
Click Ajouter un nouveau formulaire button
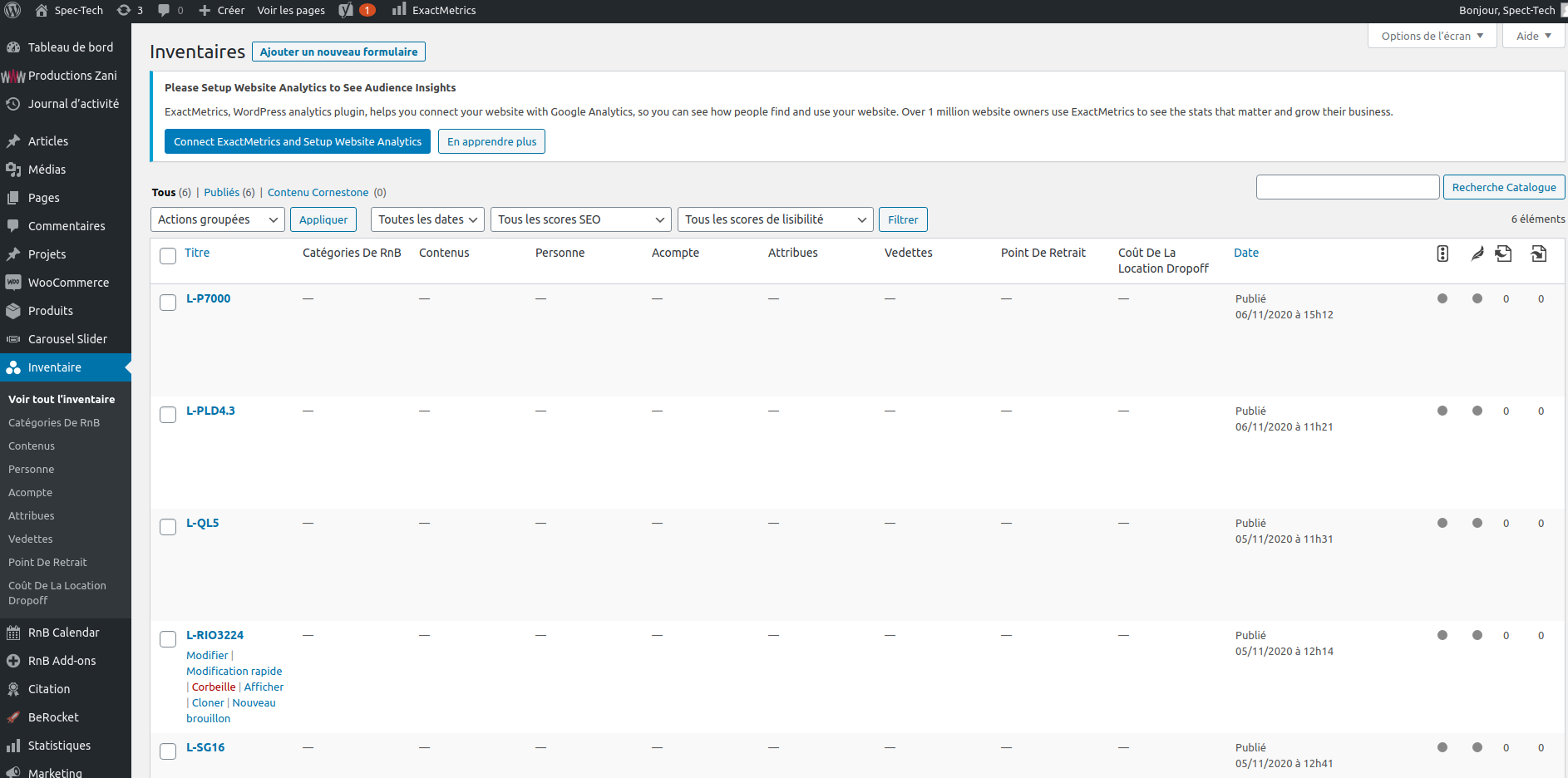pos(338,52)
